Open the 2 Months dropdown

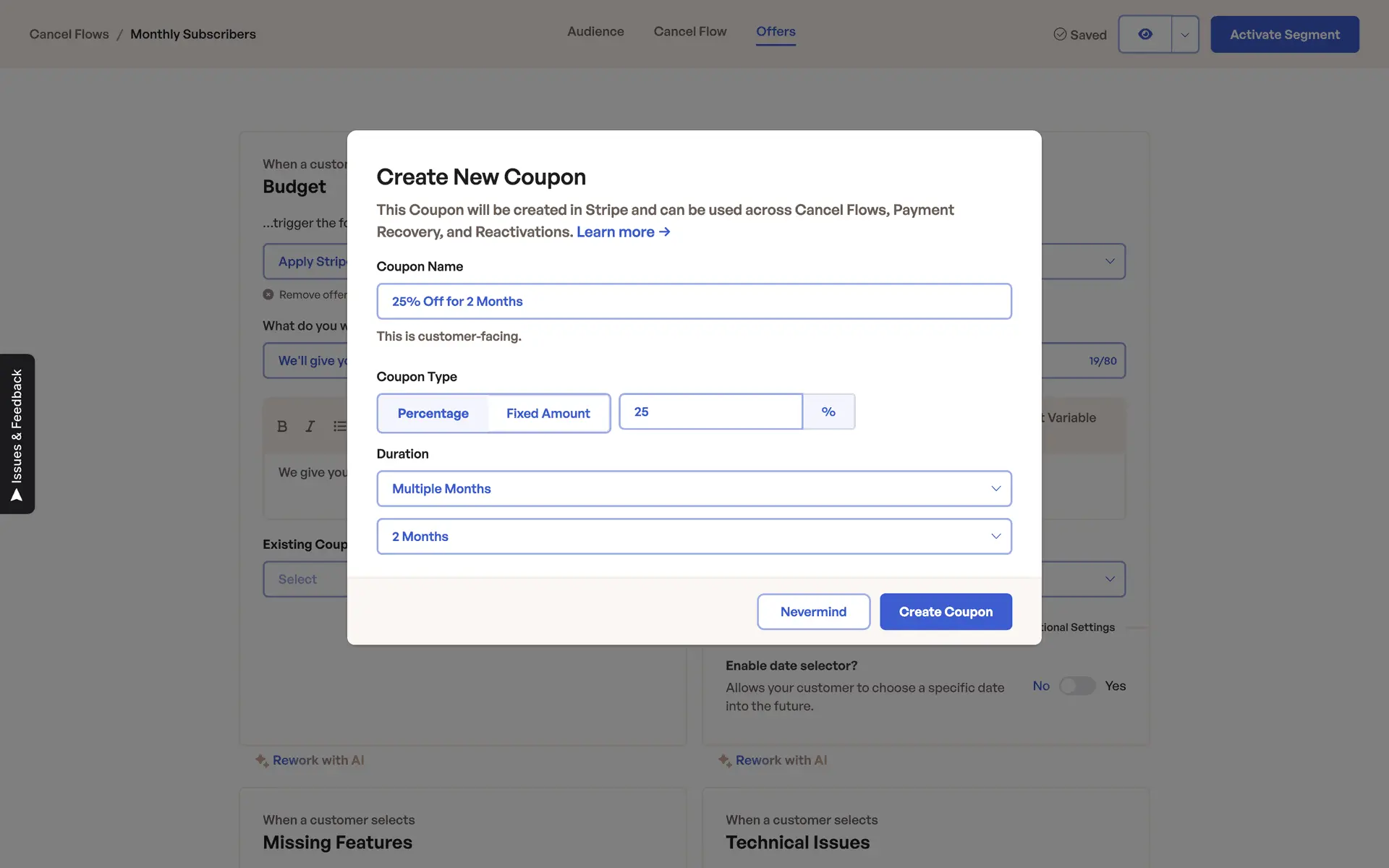[x=694, y=537]
